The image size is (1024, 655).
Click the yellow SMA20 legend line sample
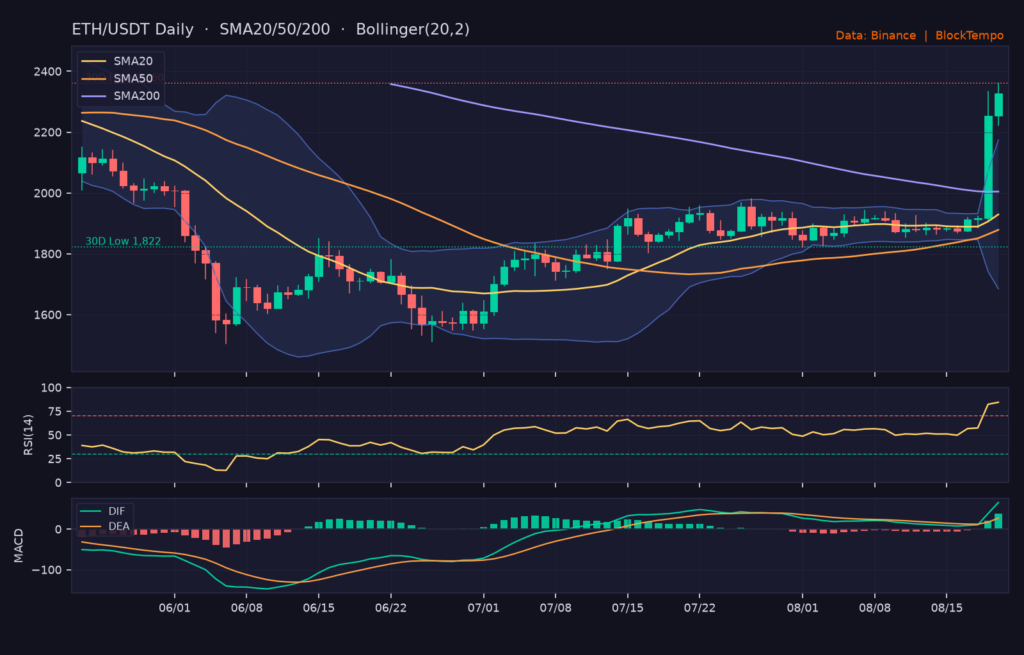point(93,61)
